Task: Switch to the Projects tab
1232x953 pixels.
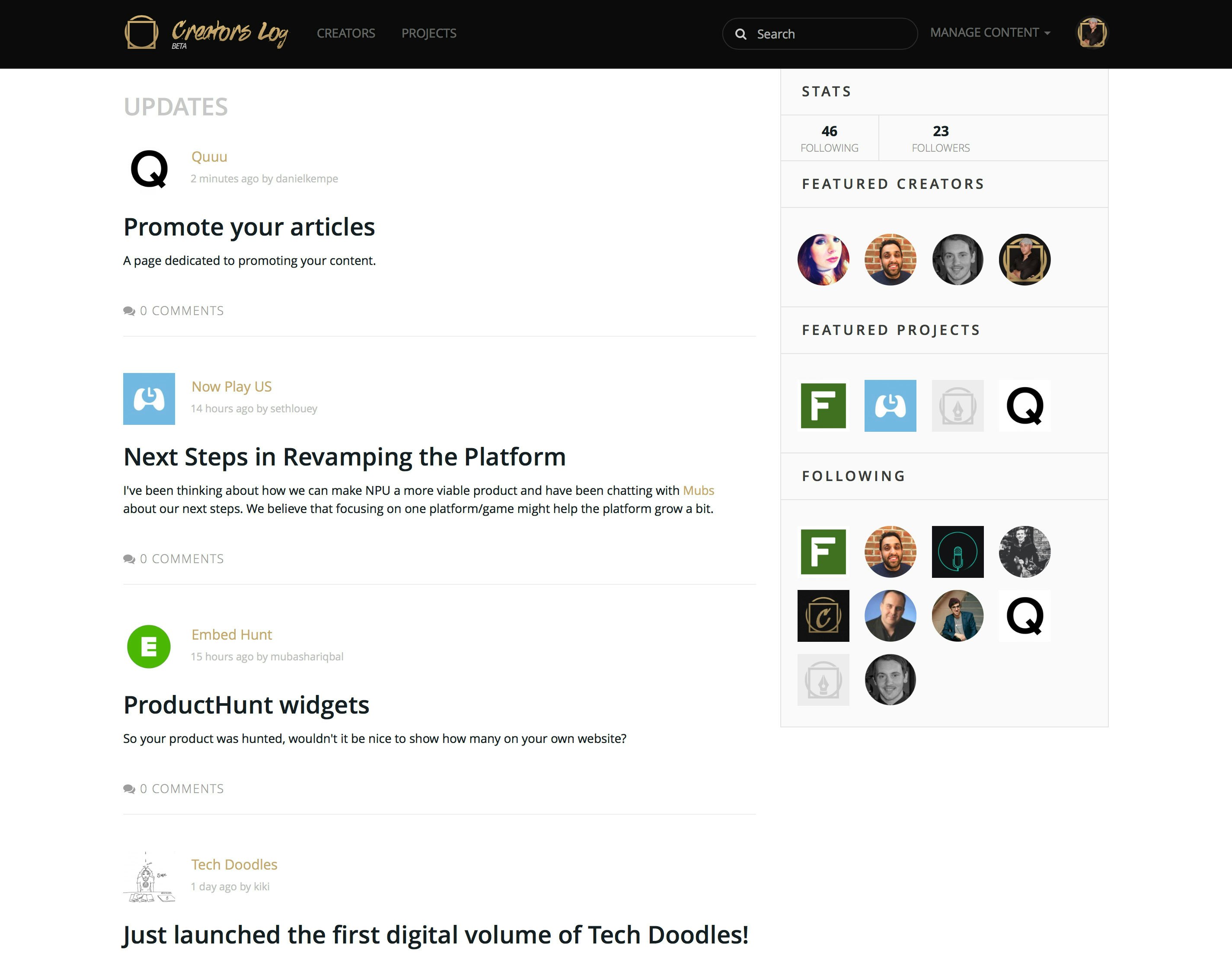Action: pyautogui.click(x=429, y=33)
